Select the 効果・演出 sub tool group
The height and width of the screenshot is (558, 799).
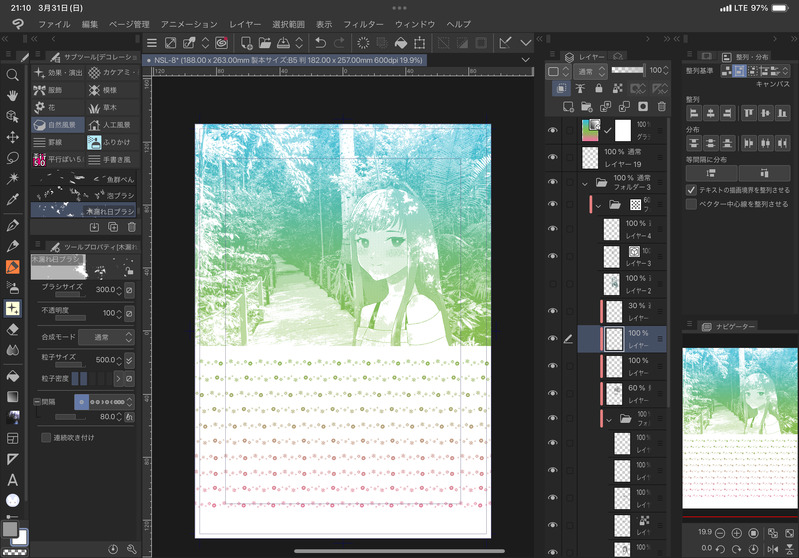[57, 72]
